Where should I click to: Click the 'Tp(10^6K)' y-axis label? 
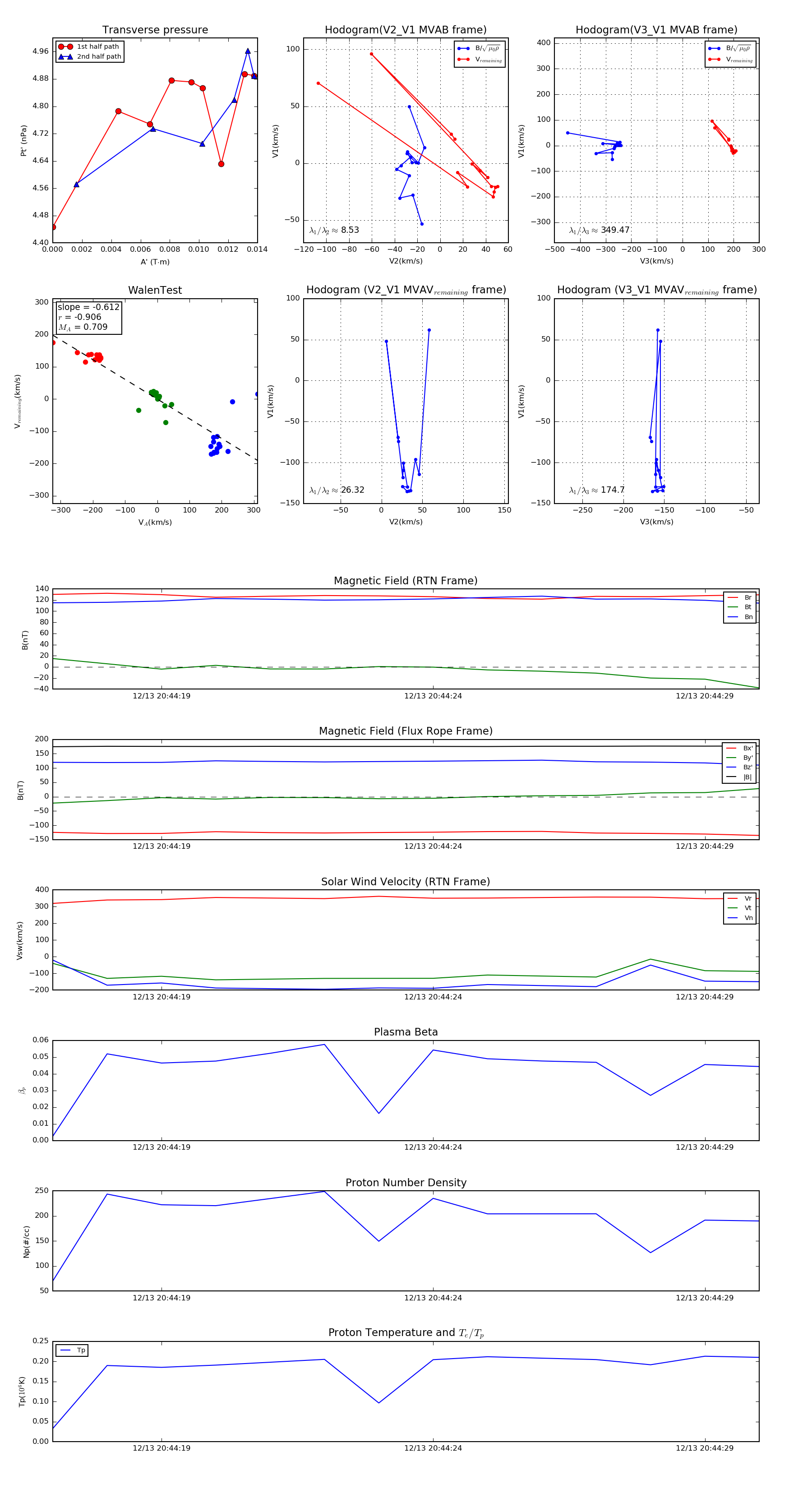tap(22, 1392)
